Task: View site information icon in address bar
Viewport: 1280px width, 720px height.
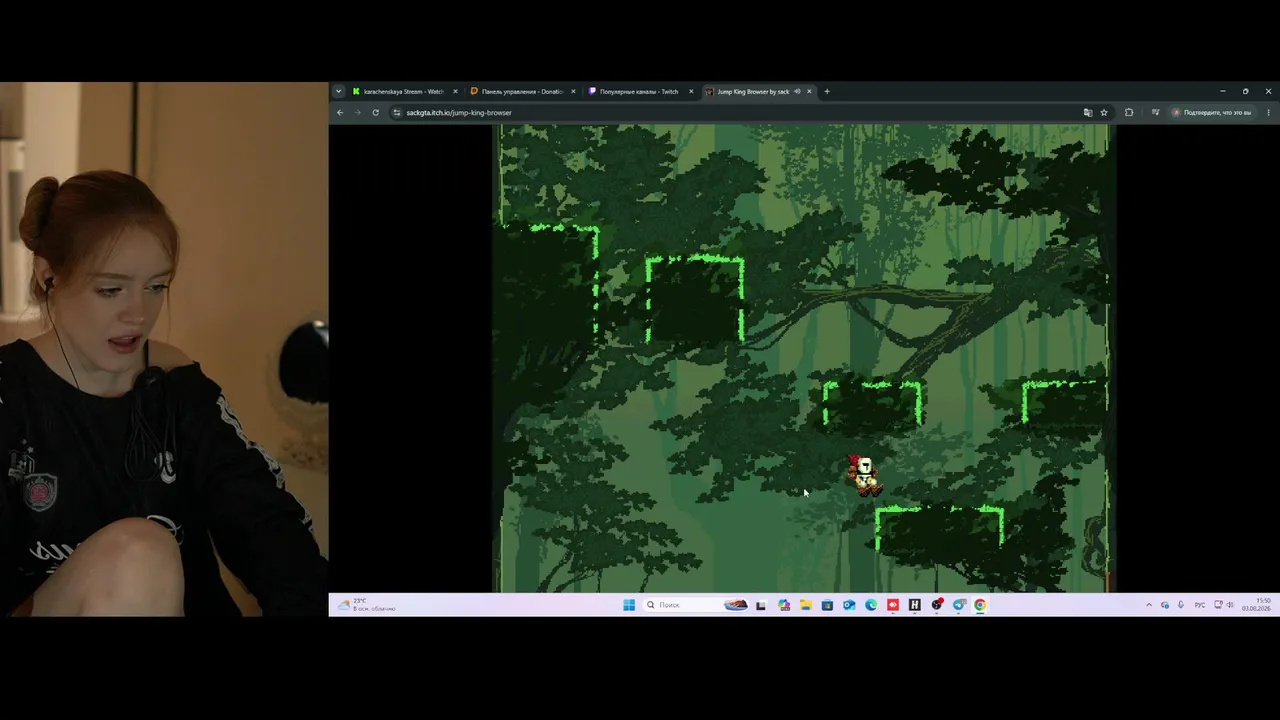Action: 397,112
